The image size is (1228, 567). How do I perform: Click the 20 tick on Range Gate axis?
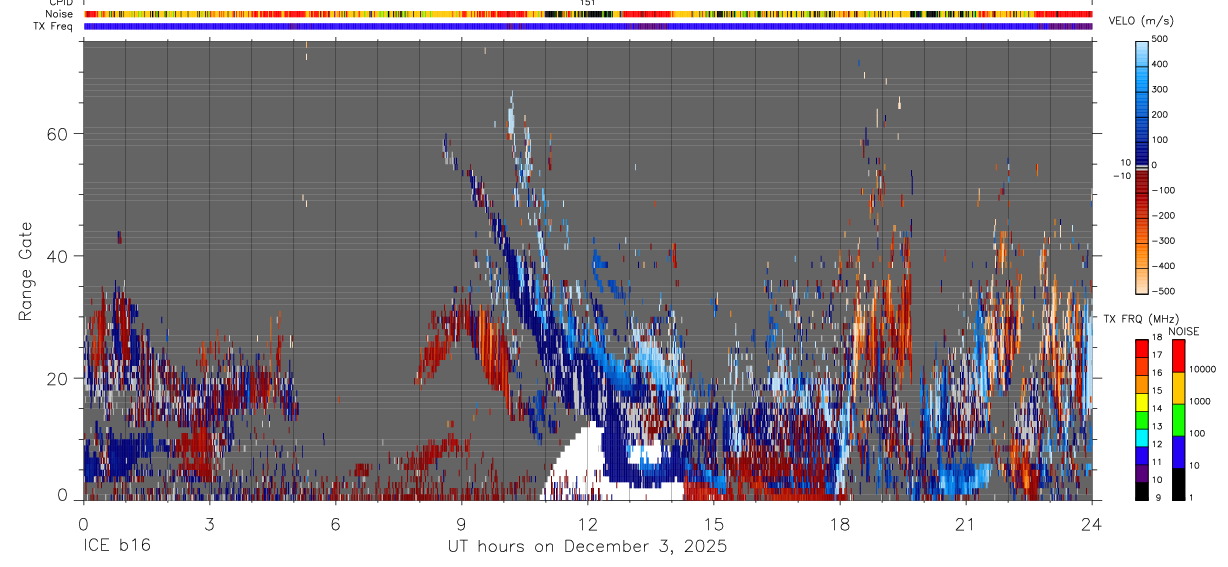tap(59, 378)
